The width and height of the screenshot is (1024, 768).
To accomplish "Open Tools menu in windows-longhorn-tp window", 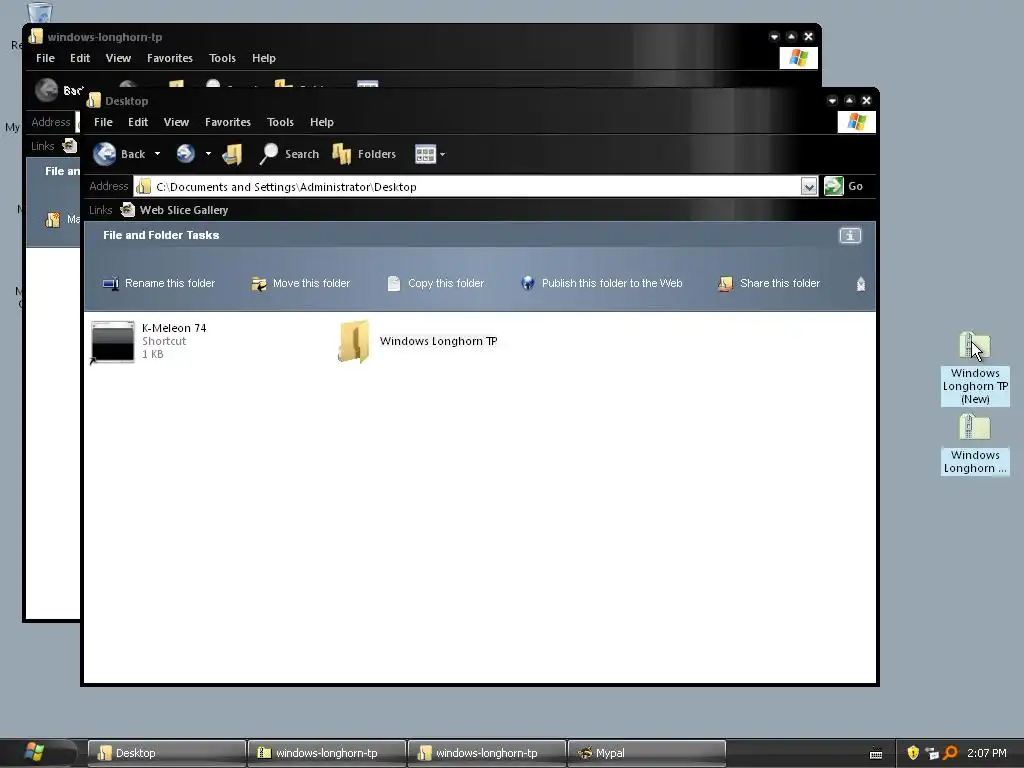I will click(x=222, y=58).
